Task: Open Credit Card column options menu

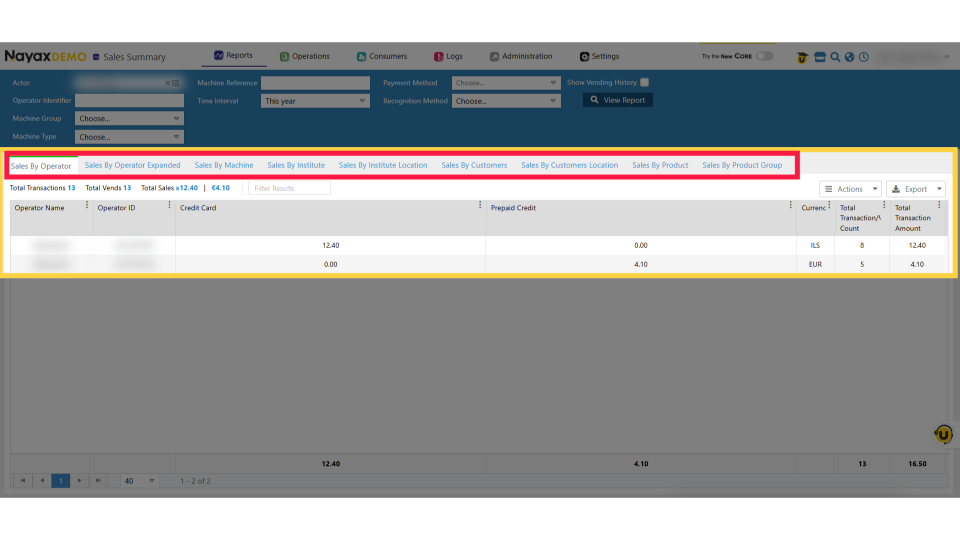Action: (480, 205)
